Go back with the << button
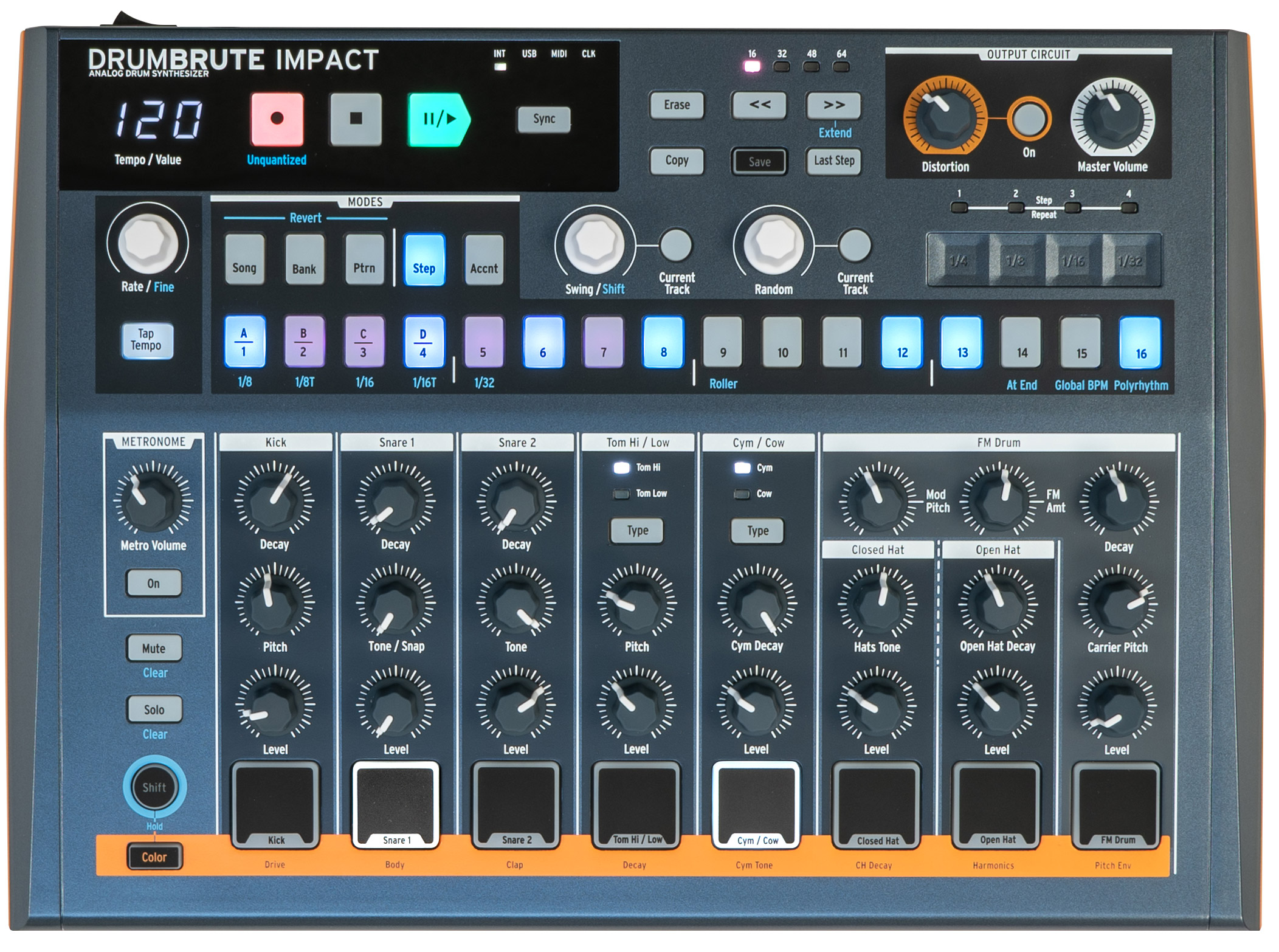1279x952 pixels. pos(759,105)
